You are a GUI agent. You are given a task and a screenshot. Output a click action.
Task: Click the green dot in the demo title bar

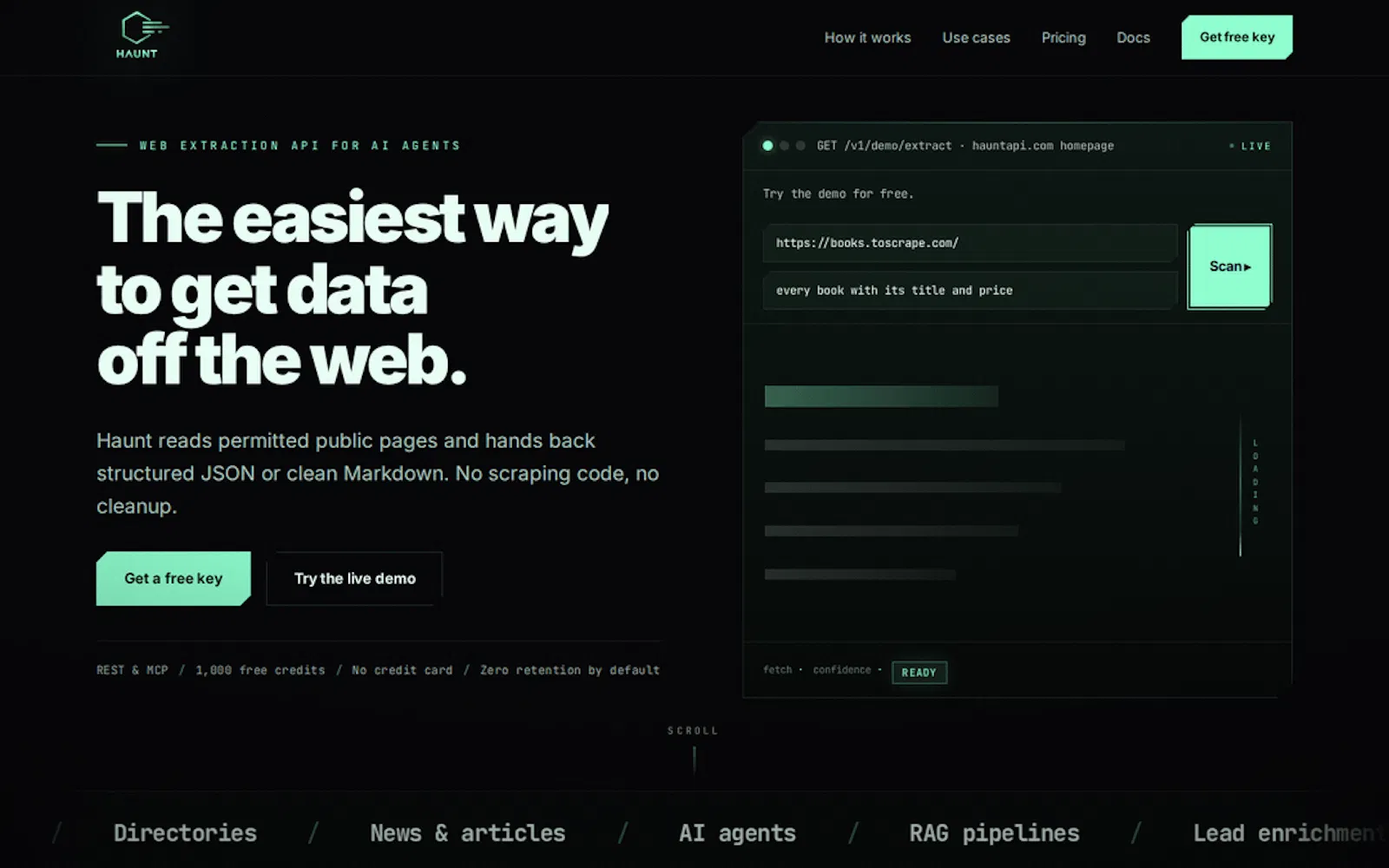click(x=767, y=146)
